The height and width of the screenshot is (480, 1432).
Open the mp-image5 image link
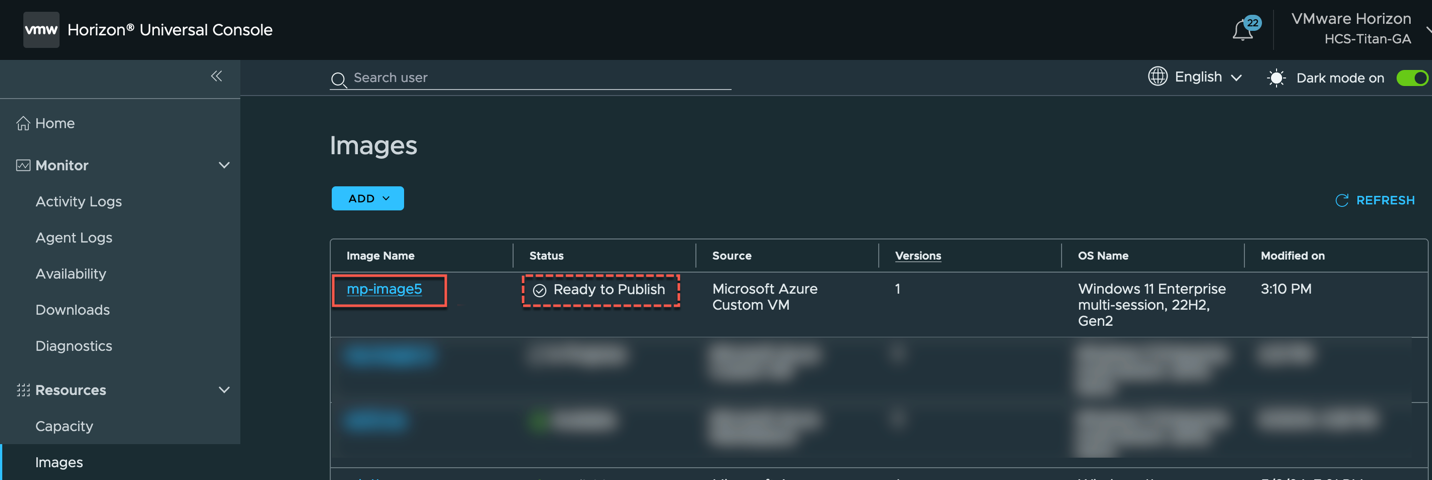click(384, 289)
